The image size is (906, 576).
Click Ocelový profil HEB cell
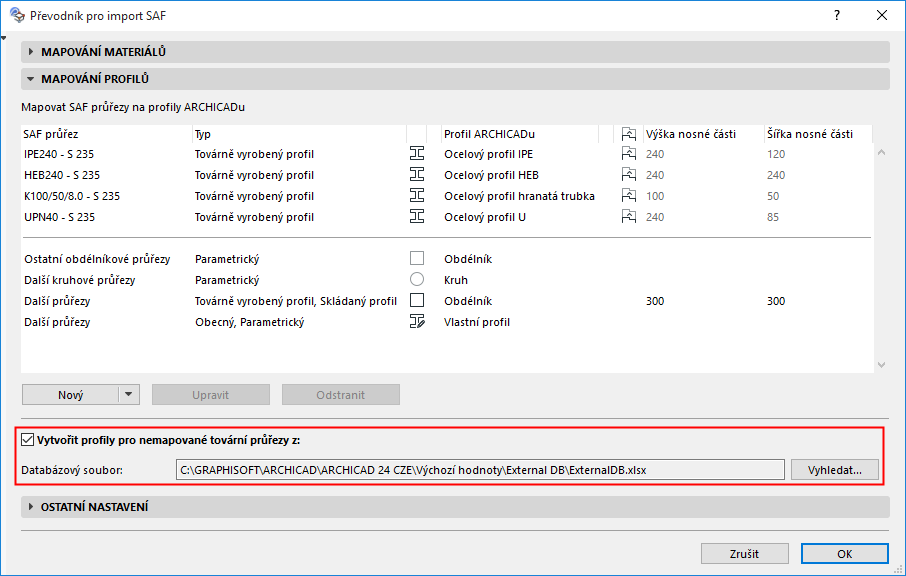click(x=491, y=175)
